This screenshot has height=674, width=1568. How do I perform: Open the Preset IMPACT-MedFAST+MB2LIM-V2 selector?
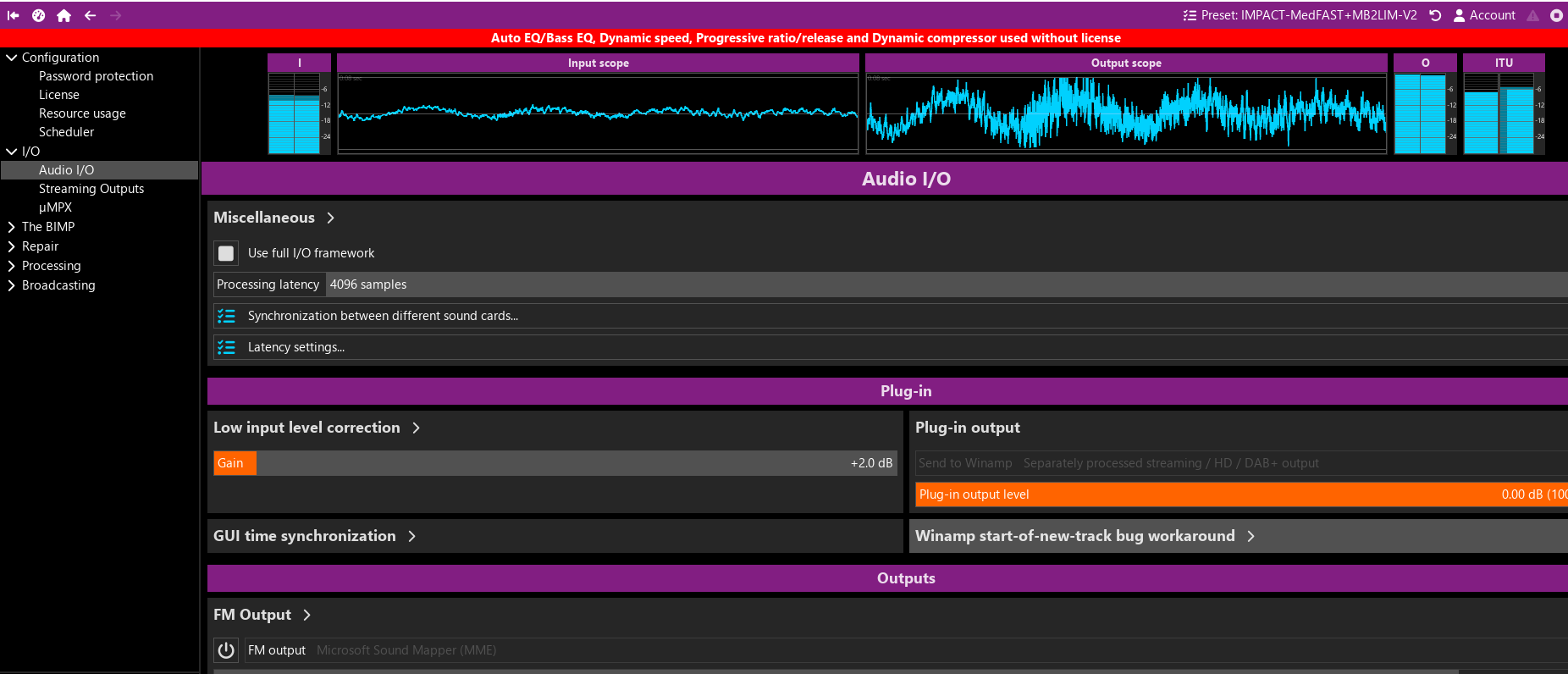click(x=1300, y=15)
